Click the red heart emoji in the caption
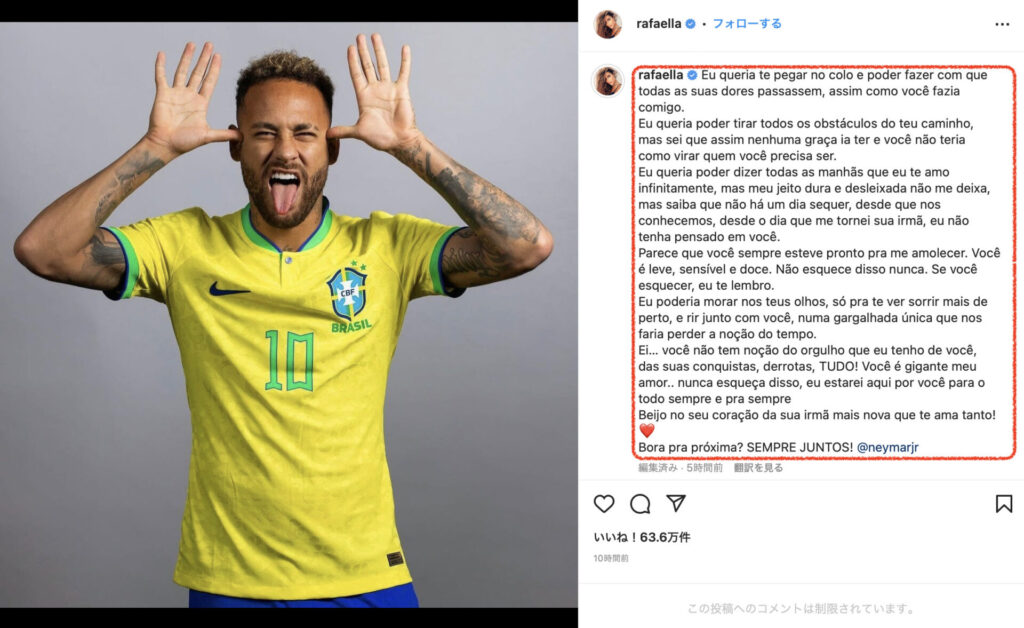Viewport: 1024px width, 628px height. (x=647, y=431)
